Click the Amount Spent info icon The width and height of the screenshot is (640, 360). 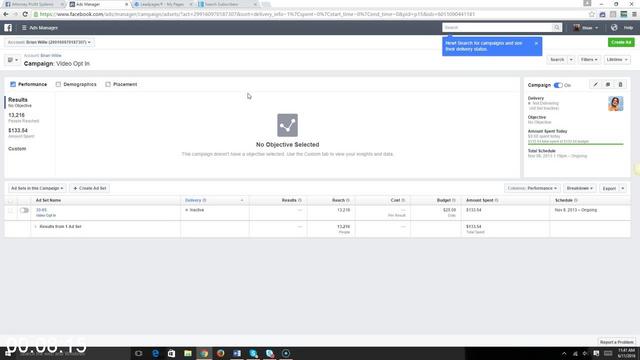point(497,200)
